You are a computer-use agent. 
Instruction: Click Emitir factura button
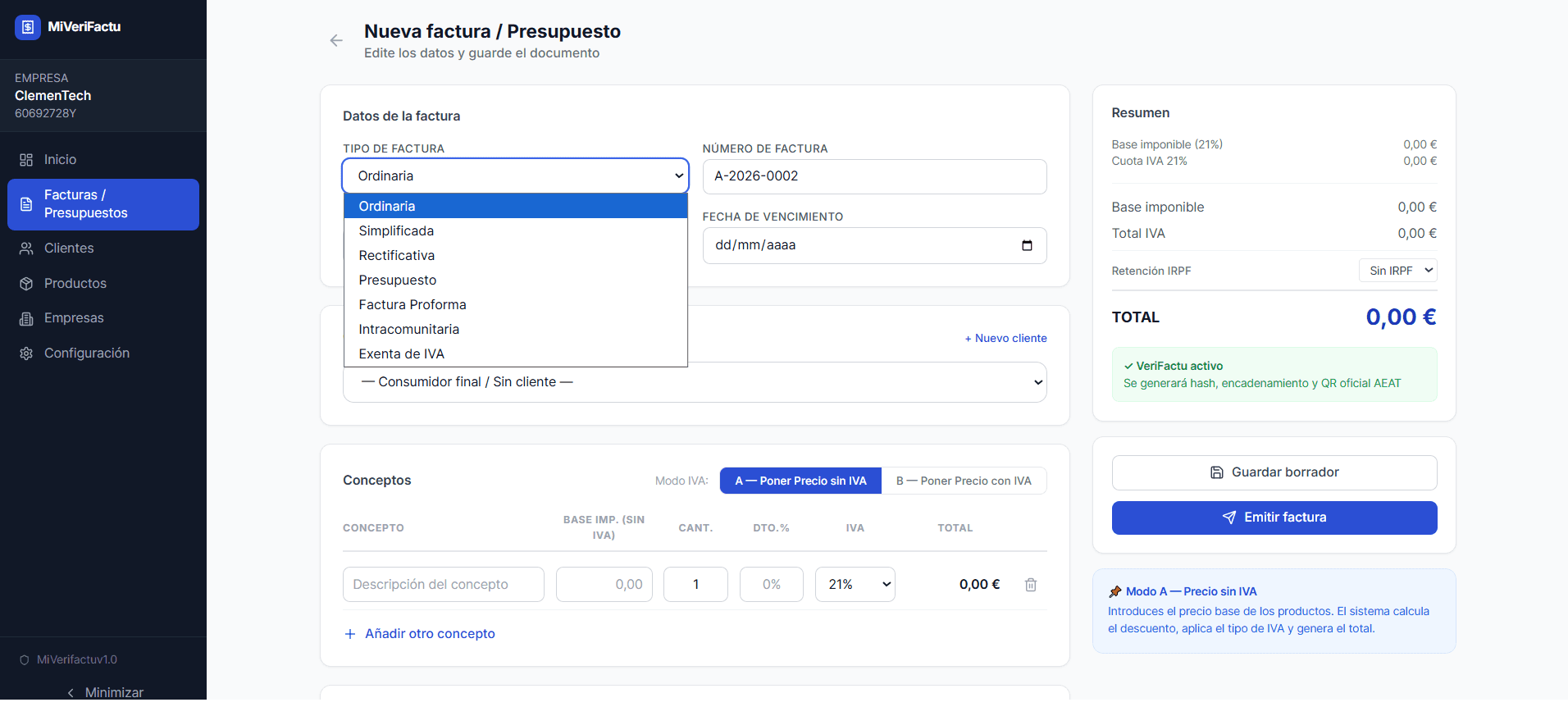point(1274,518)
